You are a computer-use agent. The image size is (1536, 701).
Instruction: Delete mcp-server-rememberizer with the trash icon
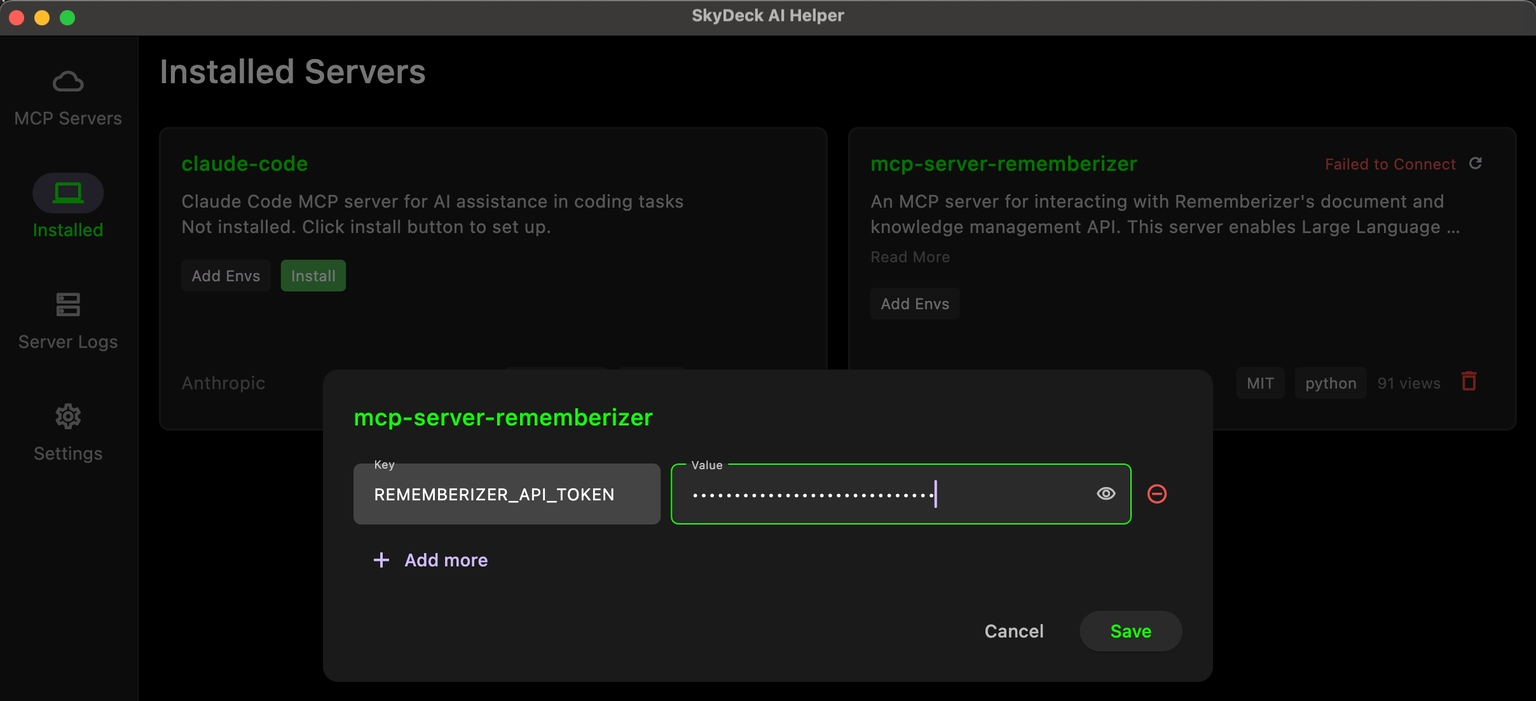pos(1468,381)
